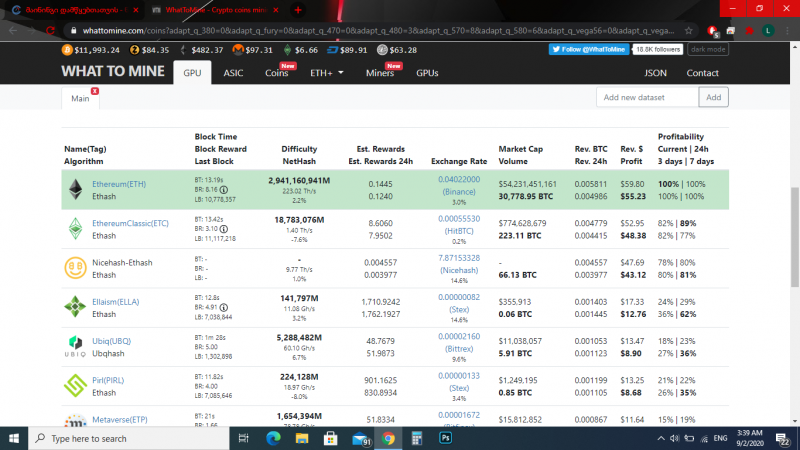Open the Coins navigation tab

(277, 73)
